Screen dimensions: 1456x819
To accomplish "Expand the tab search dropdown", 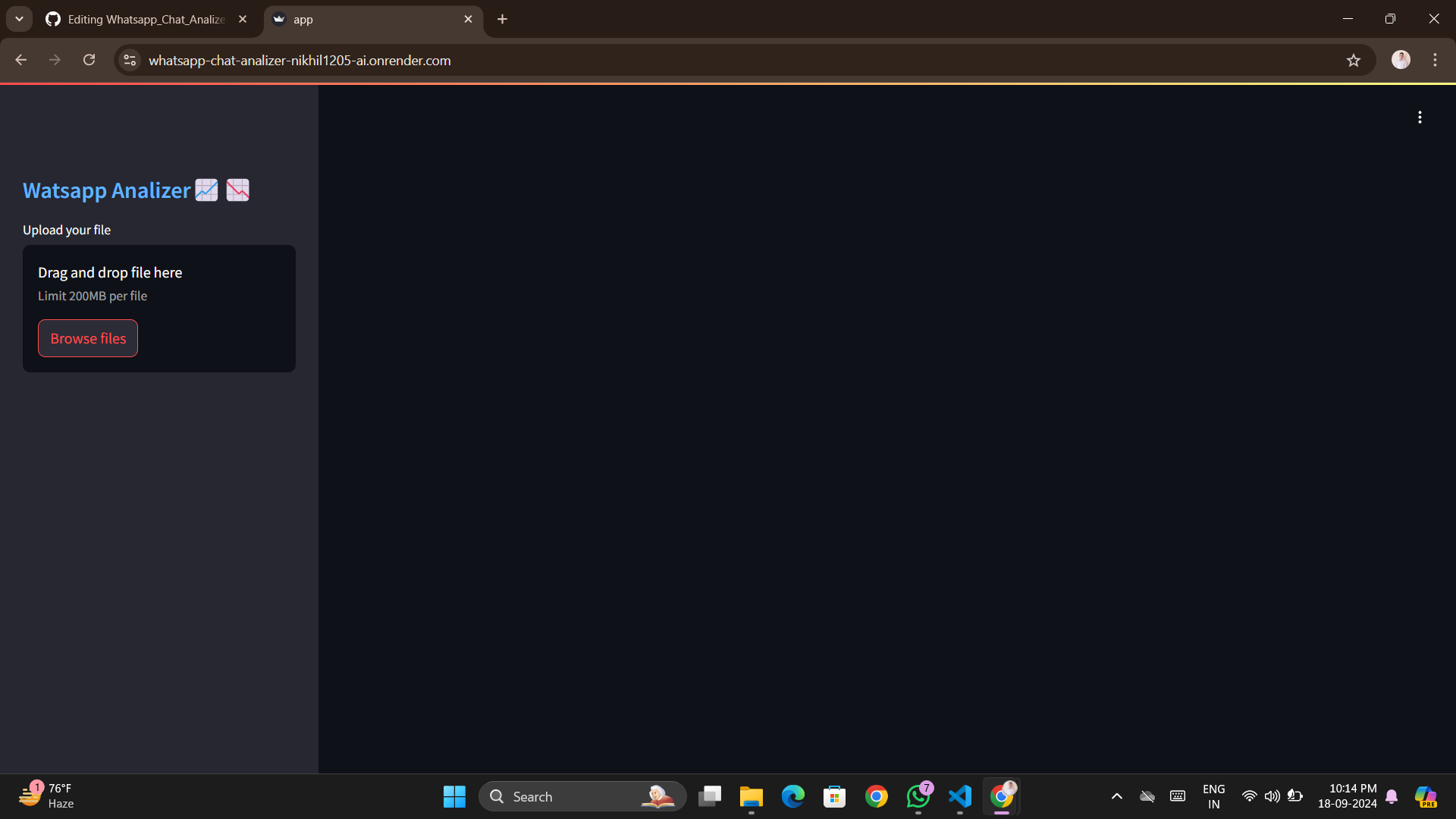I will coord(19,20).
